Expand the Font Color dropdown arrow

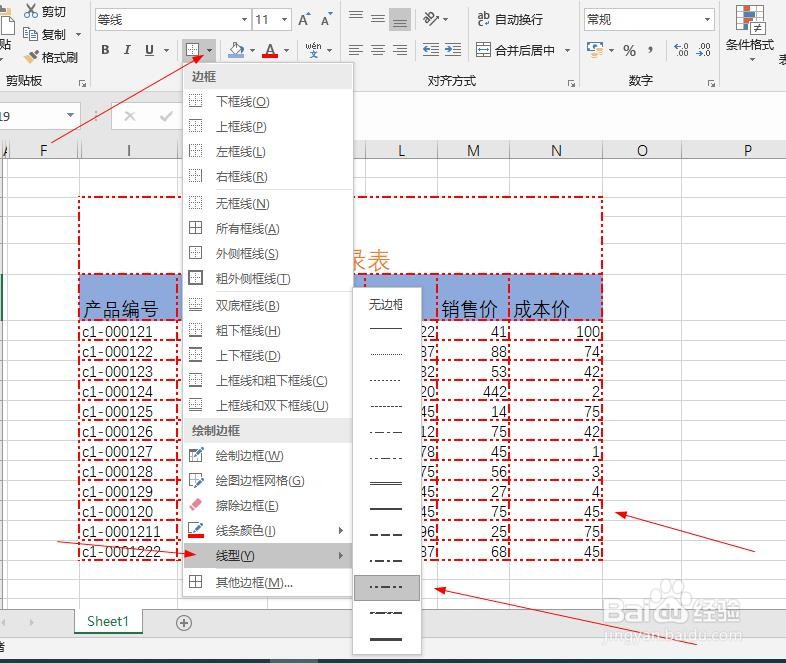pyautogui.click(x=286, y=50)
